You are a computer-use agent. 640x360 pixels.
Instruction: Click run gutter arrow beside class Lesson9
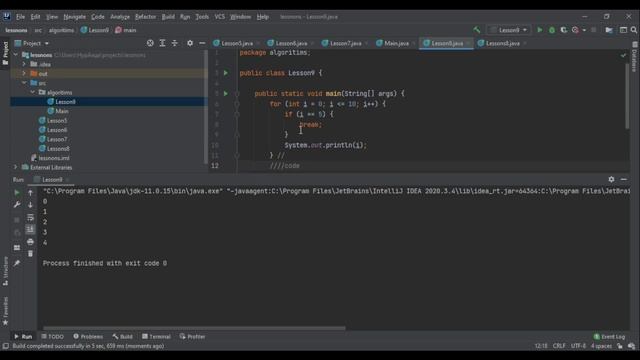pos(226,73)
